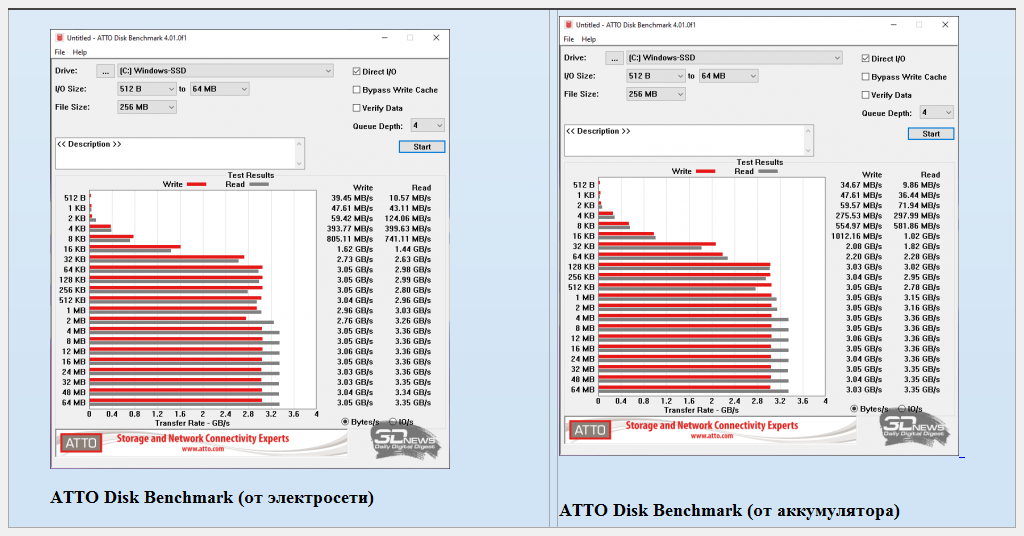Expand Queue Depth dropdown in right window
This screenshot has width=1024, height=536.
[936, 112]
